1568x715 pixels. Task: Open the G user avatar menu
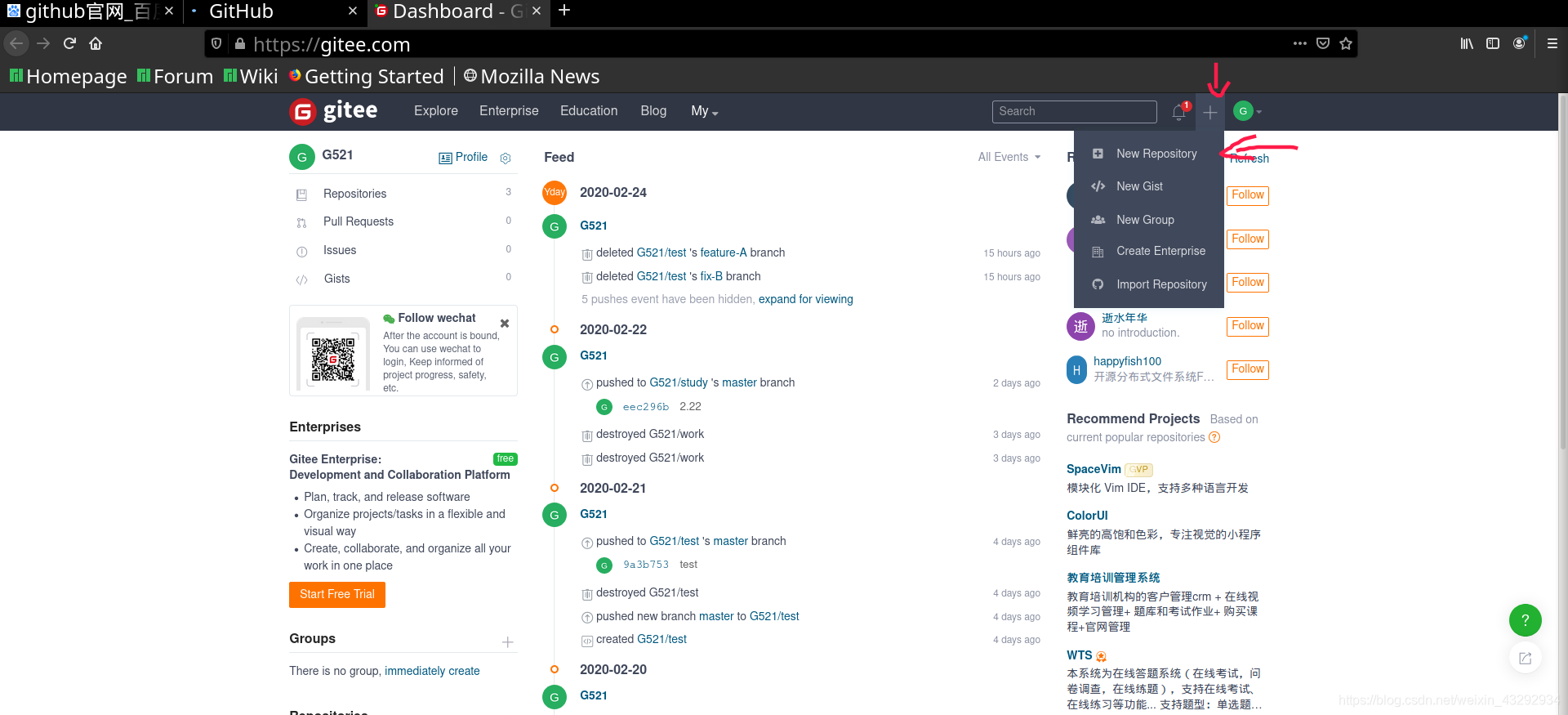click(x=1247, y=111)
